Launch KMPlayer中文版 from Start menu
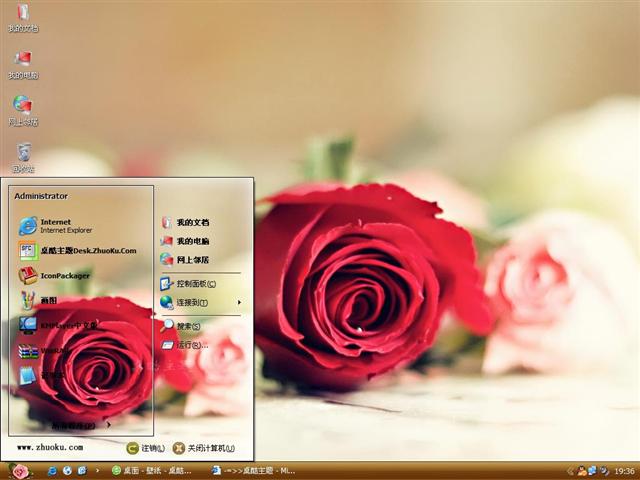 coord(58,325)
